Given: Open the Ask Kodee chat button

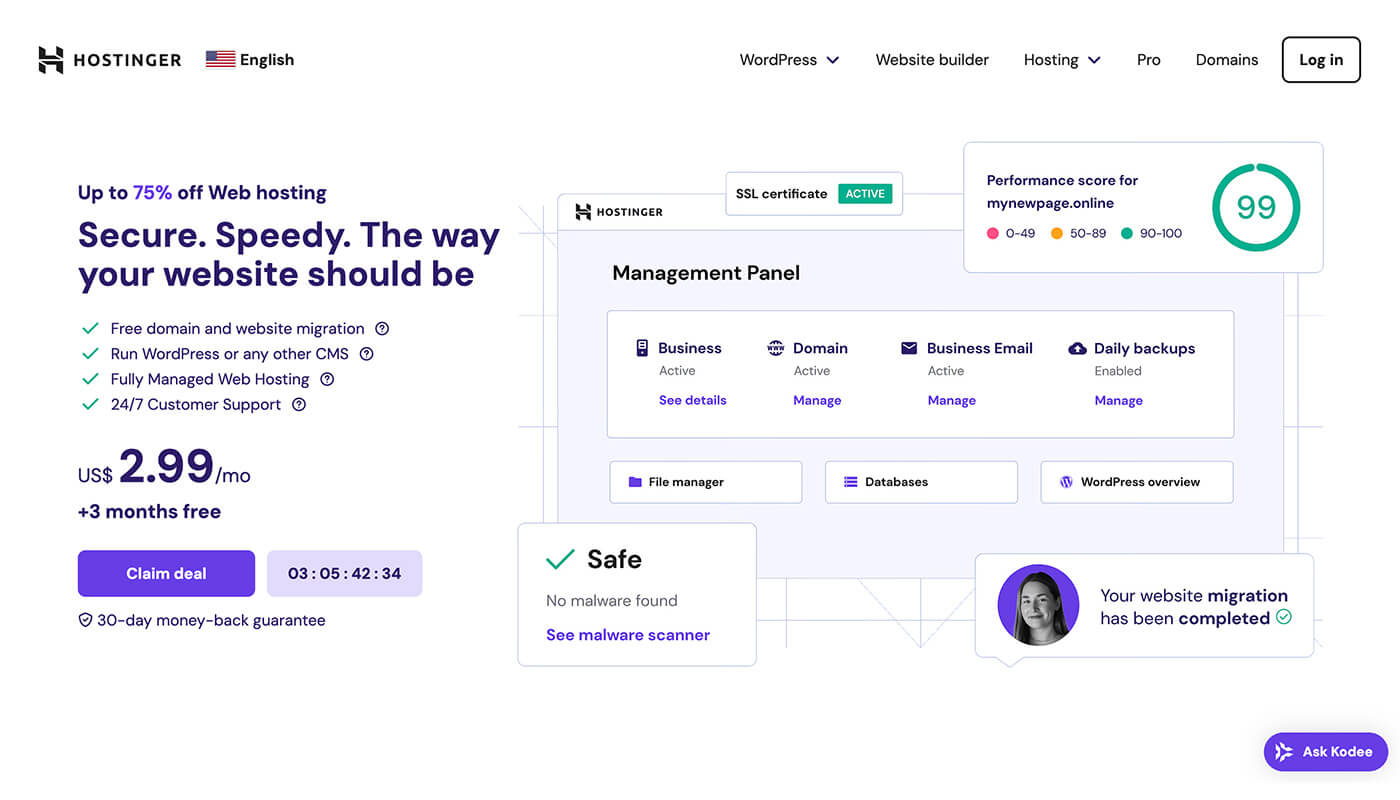Looking at the screenshot, I should pyautogui.click(x=1324, y=752).
